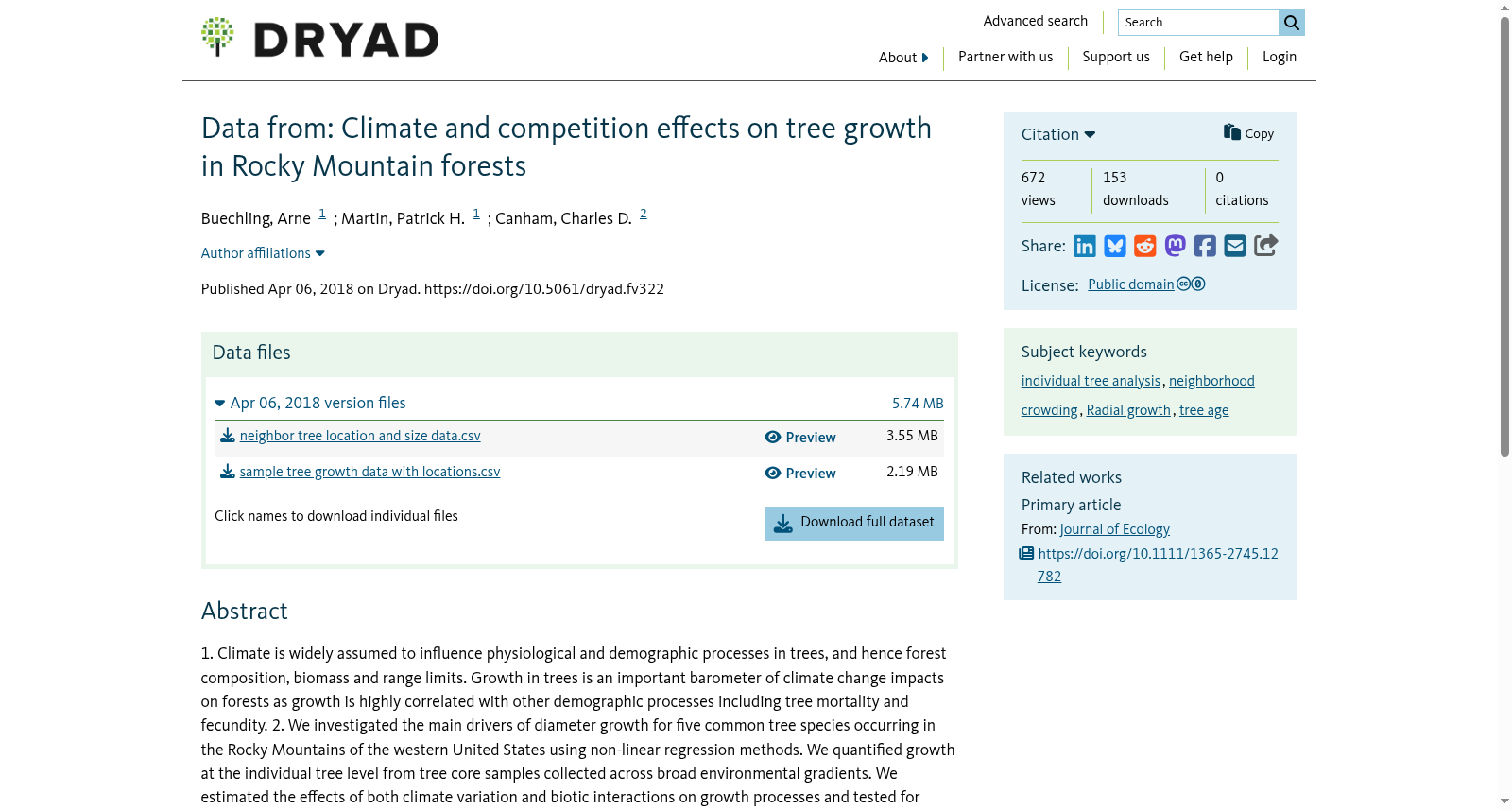
Task: Open Partner with us menu item
Action: (1005, 57)
